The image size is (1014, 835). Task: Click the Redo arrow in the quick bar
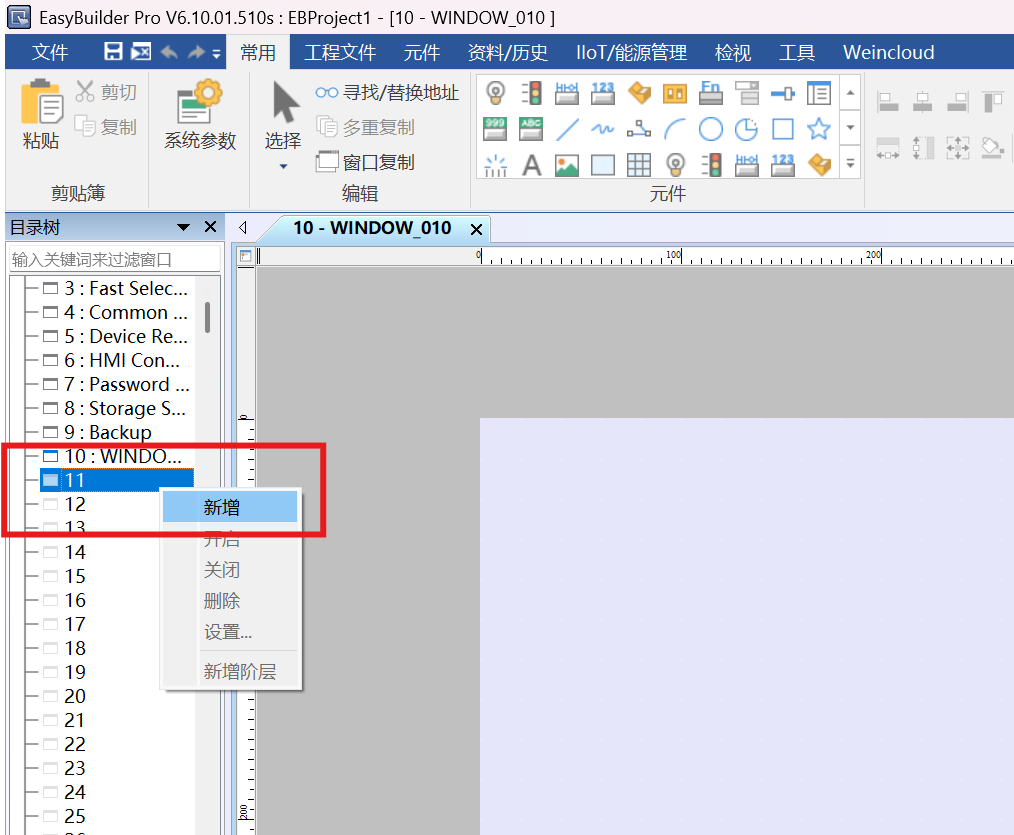click(196, 52)
